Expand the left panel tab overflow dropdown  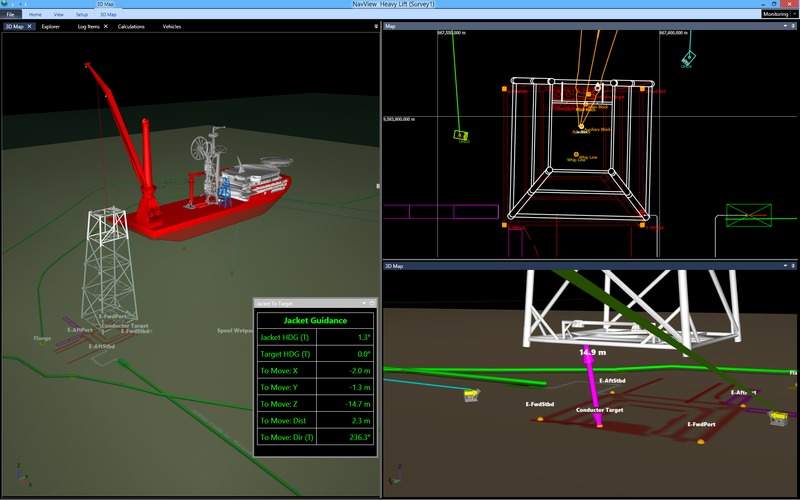tap(376, 27)
